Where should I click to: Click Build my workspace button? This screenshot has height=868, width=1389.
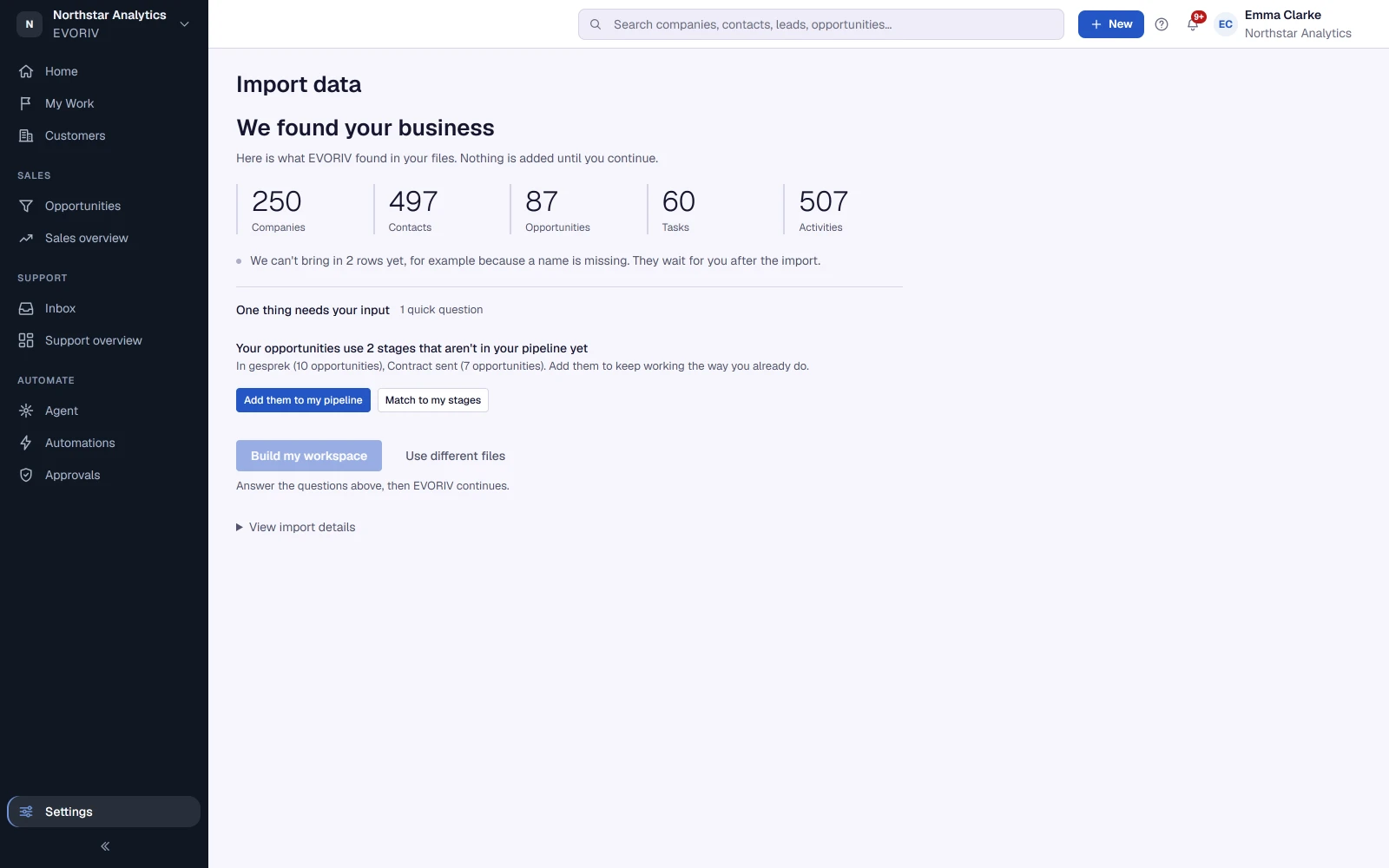(309, 456)
